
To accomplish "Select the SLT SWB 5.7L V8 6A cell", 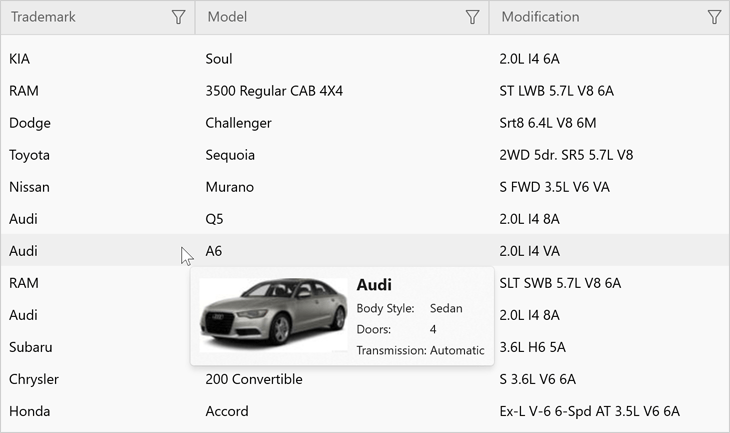I will click(560, 283).
